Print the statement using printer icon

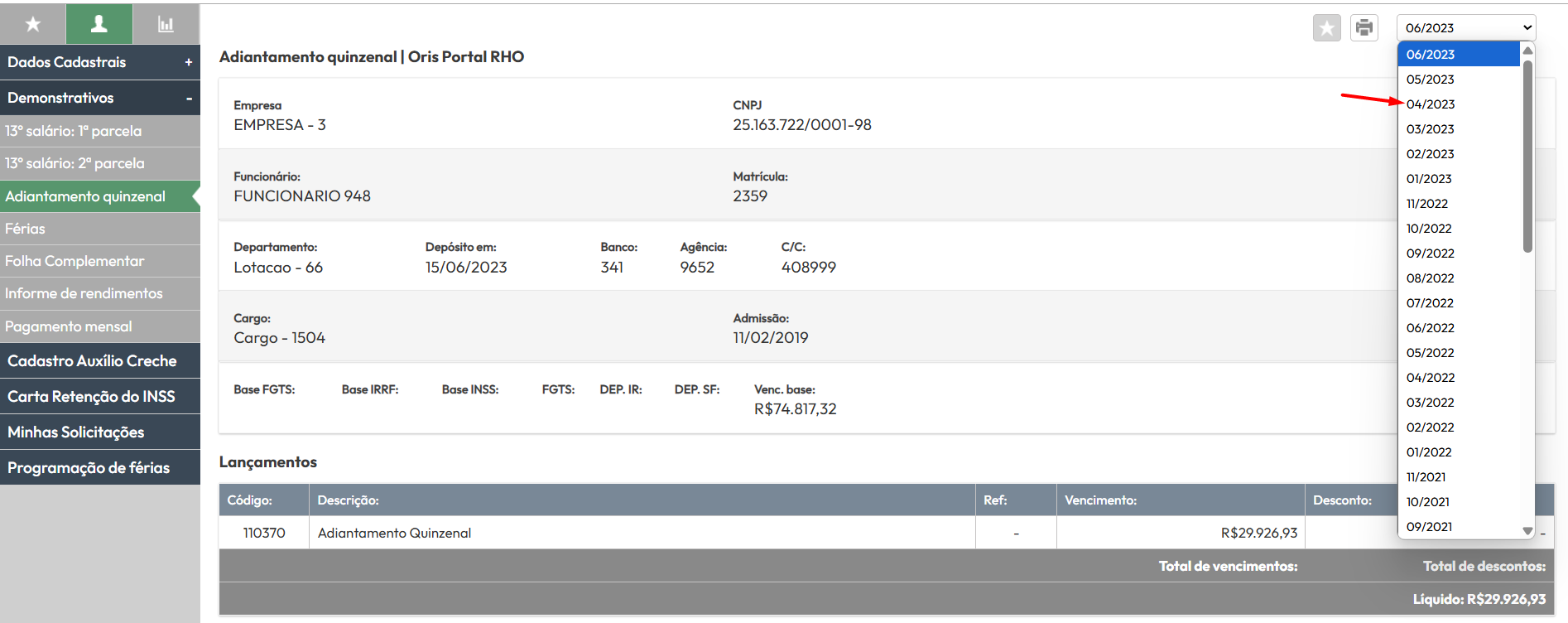click(1364, 28)
